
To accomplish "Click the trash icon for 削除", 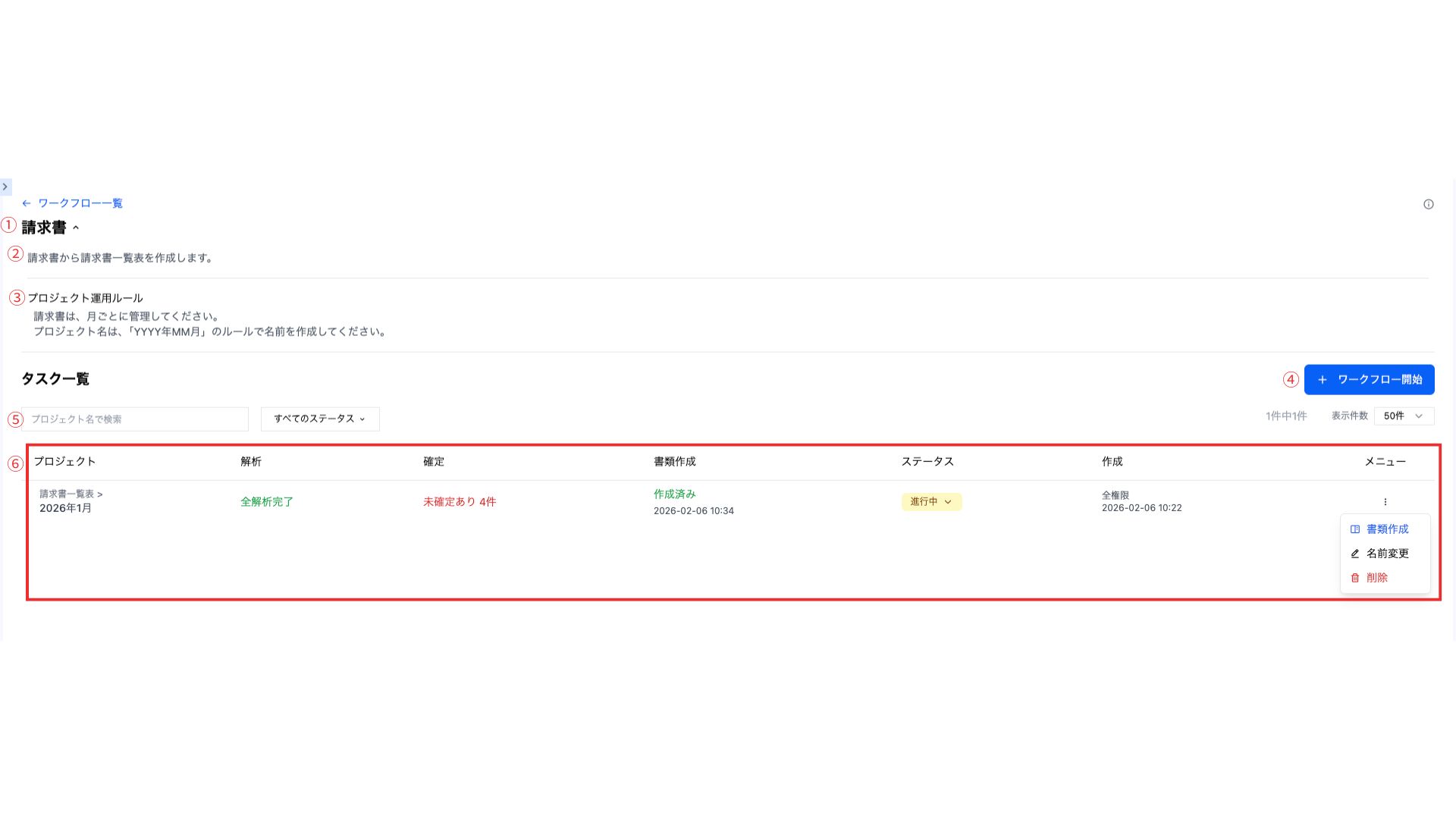I will coord(1355,578).
